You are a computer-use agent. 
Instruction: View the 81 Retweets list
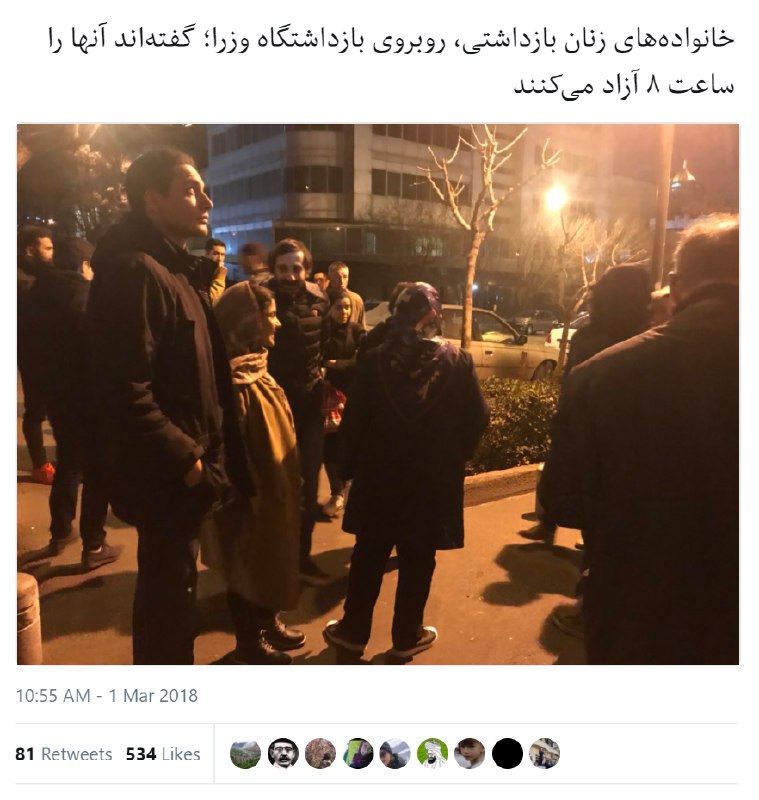pos(64,754)
